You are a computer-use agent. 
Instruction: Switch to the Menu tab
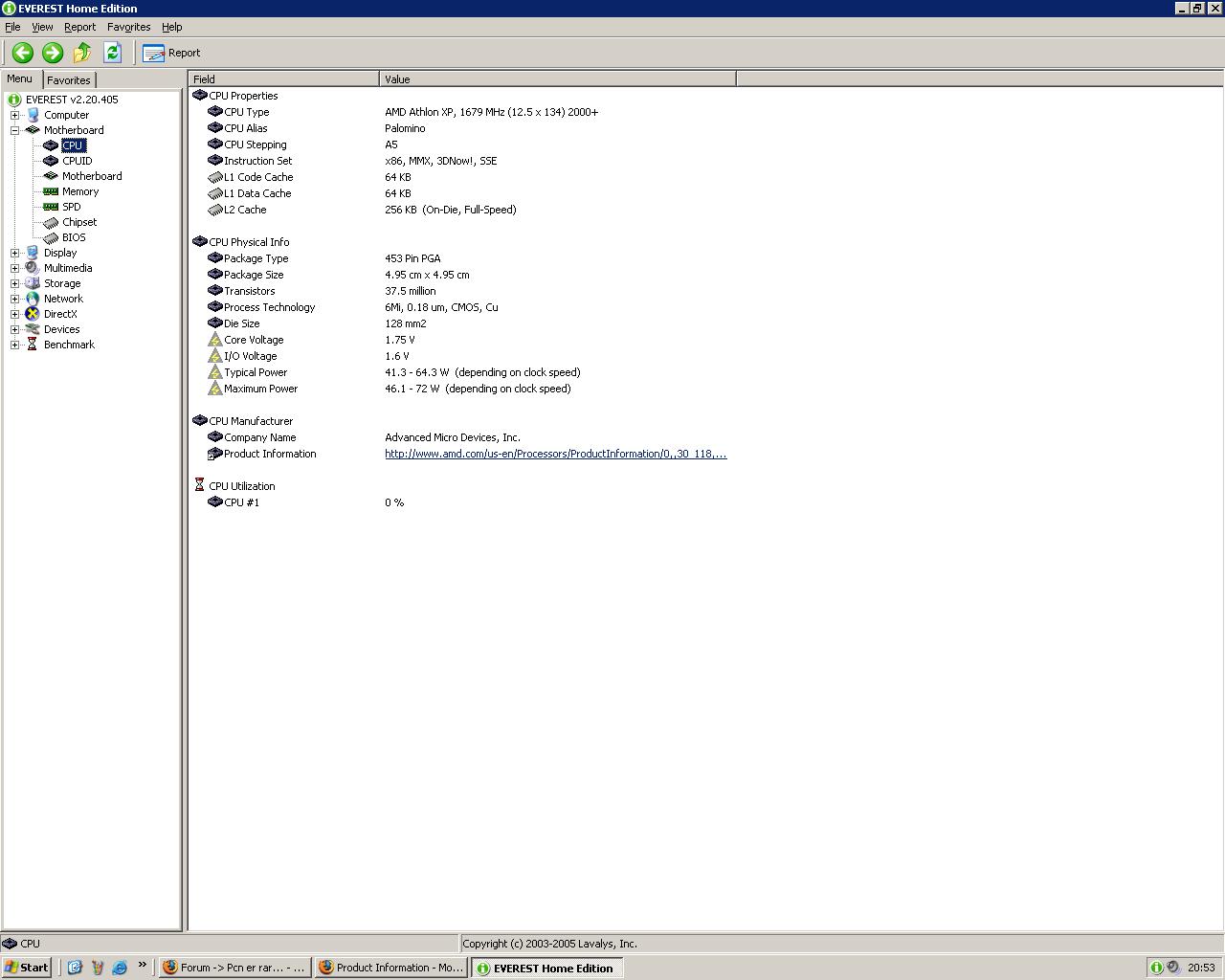point(20,78)
